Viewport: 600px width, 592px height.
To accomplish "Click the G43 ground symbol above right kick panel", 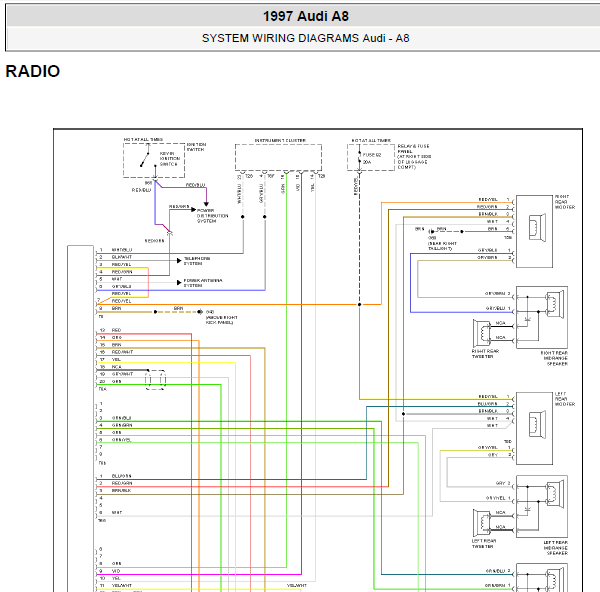I will tap(200, 312).
